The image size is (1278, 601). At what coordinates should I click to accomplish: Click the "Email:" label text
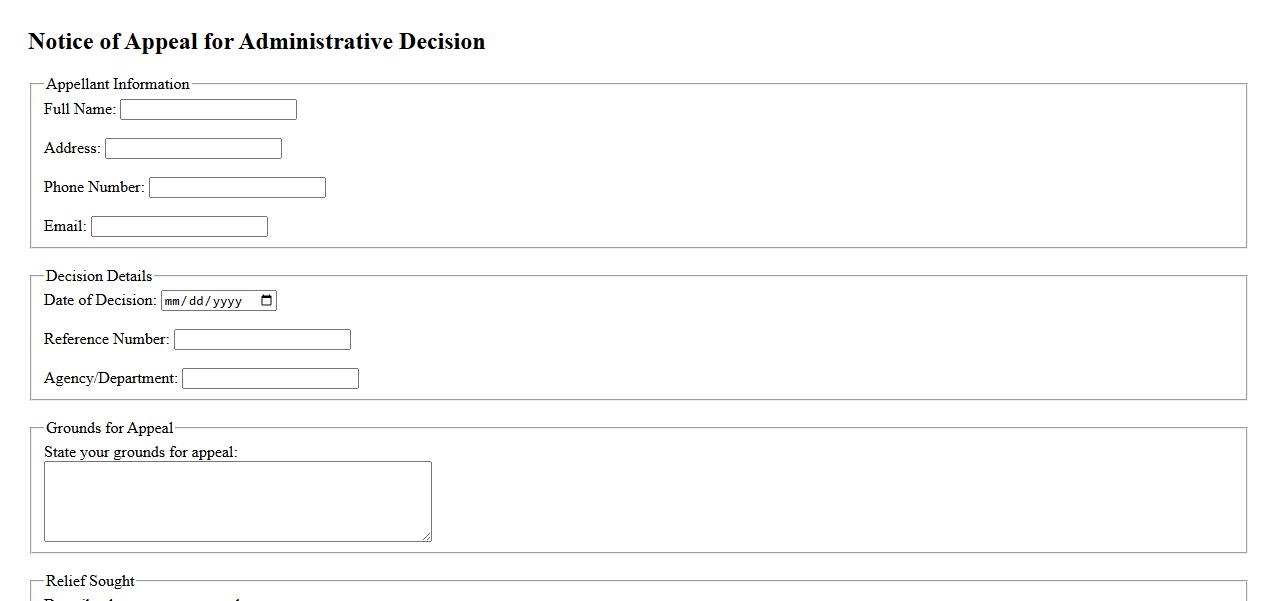(65, 226)
